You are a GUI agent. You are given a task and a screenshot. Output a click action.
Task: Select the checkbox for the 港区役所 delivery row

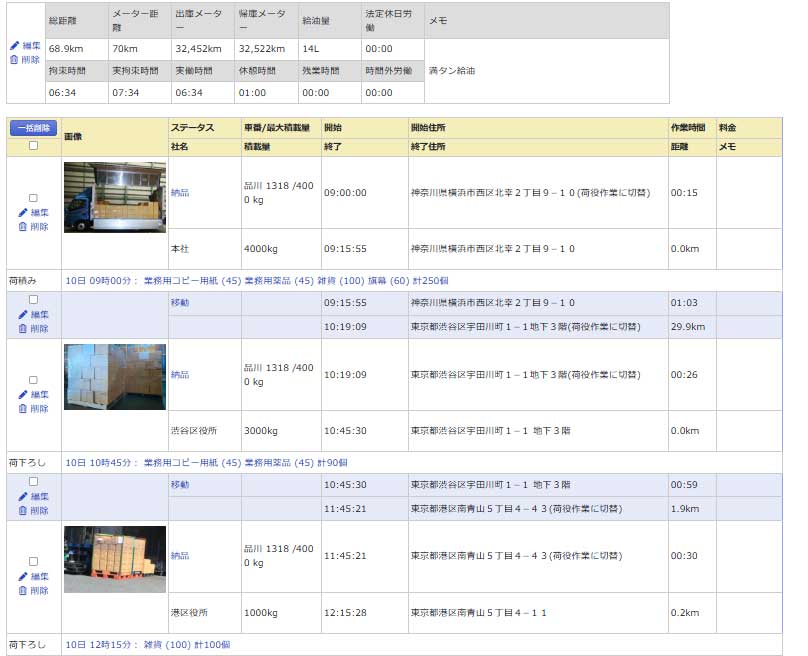point(33,562)
